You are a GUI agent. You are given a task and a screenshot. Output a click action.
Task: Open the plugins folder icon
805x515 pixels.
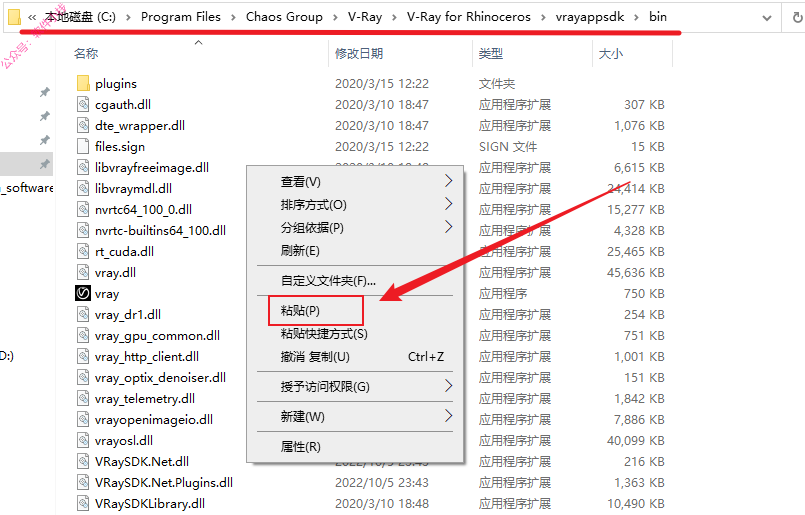(x=83, y=83)
